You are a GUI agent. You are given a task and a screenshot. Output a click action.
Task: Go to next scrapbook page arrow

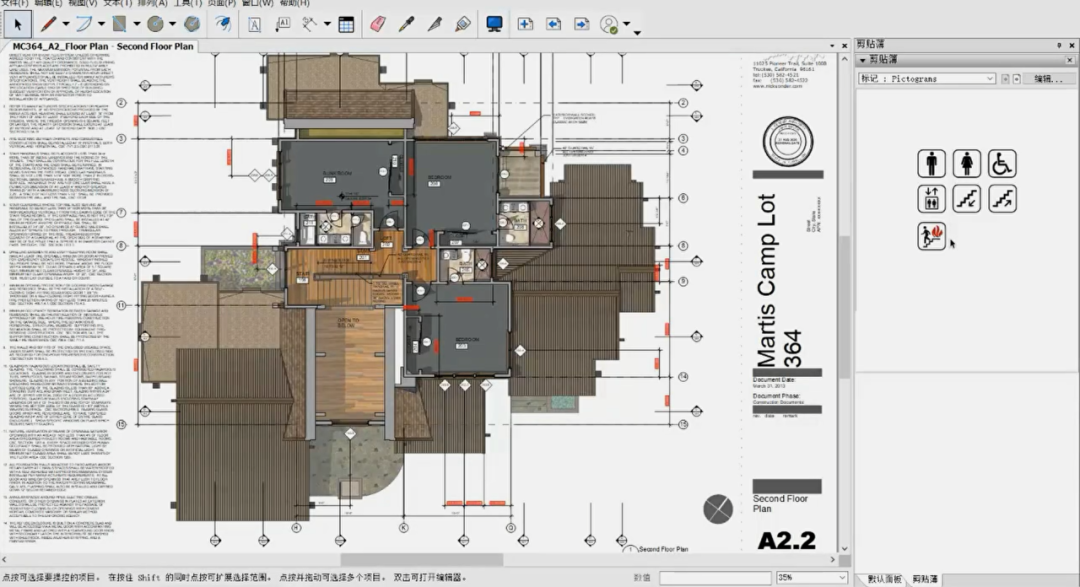pos(1016,79)
